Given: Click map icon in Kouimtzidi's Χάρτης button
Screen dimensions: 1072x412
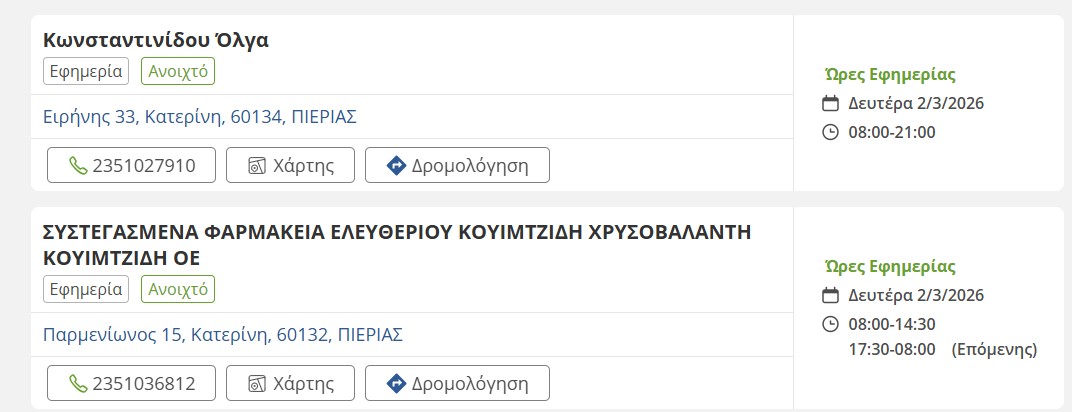Looking at the screenshot, I should click(257, 383).
